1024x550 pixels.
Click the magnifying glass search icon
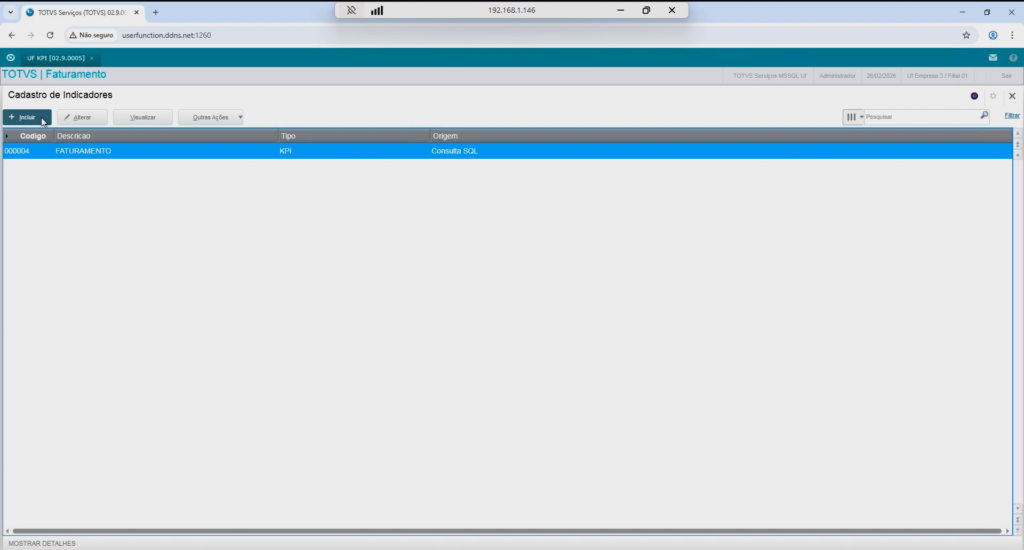pos(984,116)
